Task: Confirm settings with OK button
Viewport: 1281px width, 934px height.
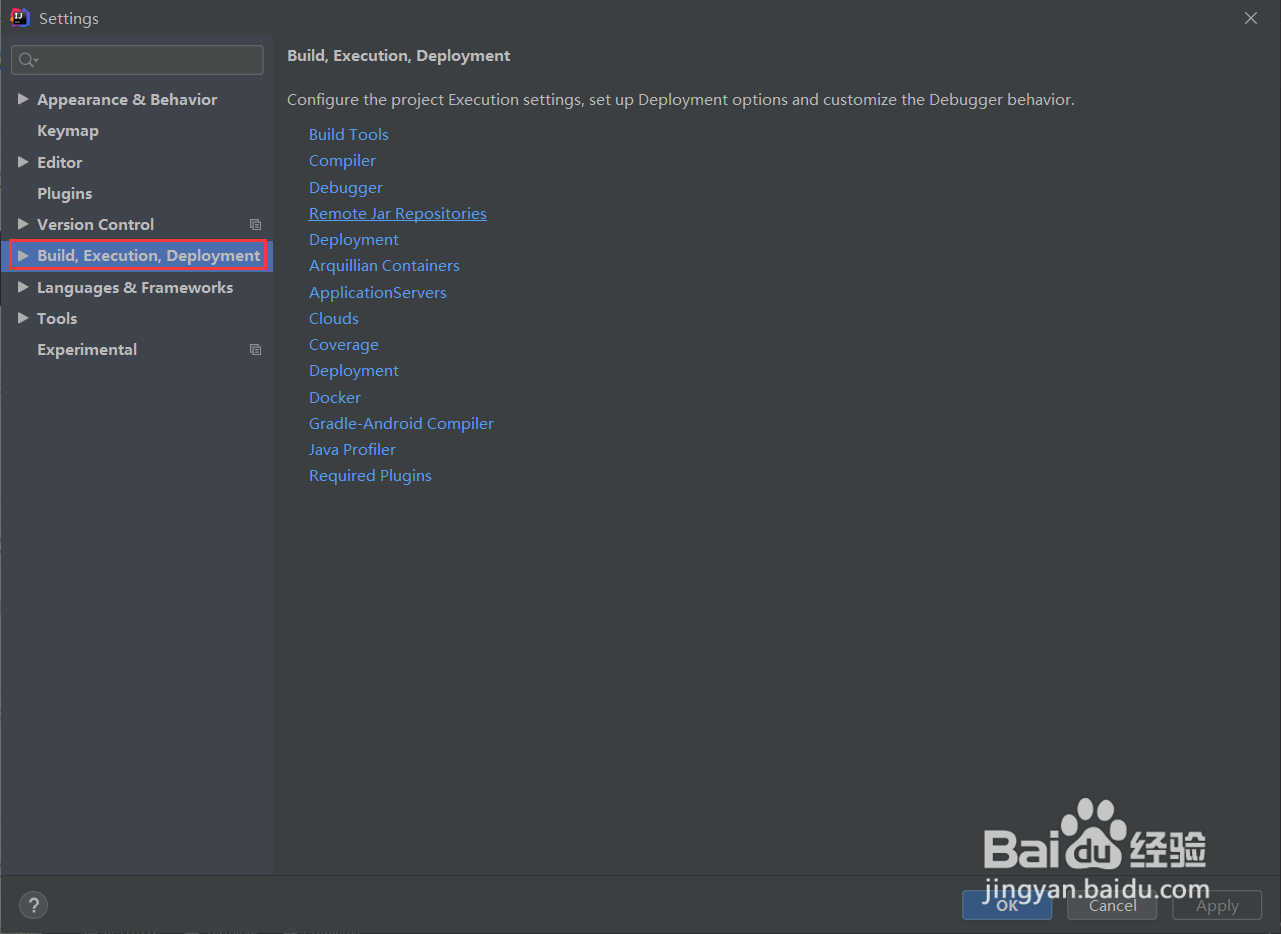Action: (1007, 905)
